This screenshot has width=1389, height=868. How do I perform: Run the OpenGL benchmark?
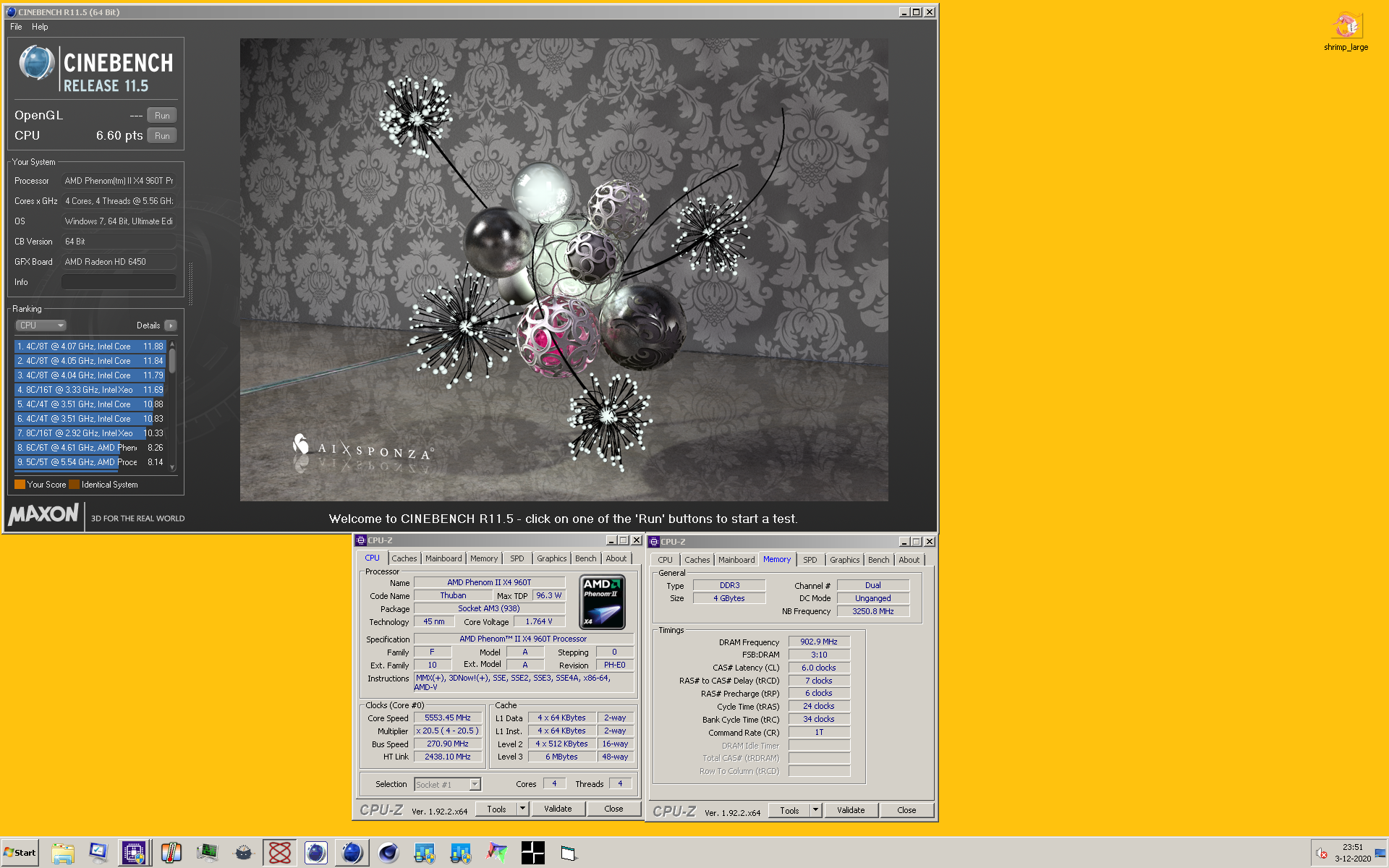click(162, 116)
